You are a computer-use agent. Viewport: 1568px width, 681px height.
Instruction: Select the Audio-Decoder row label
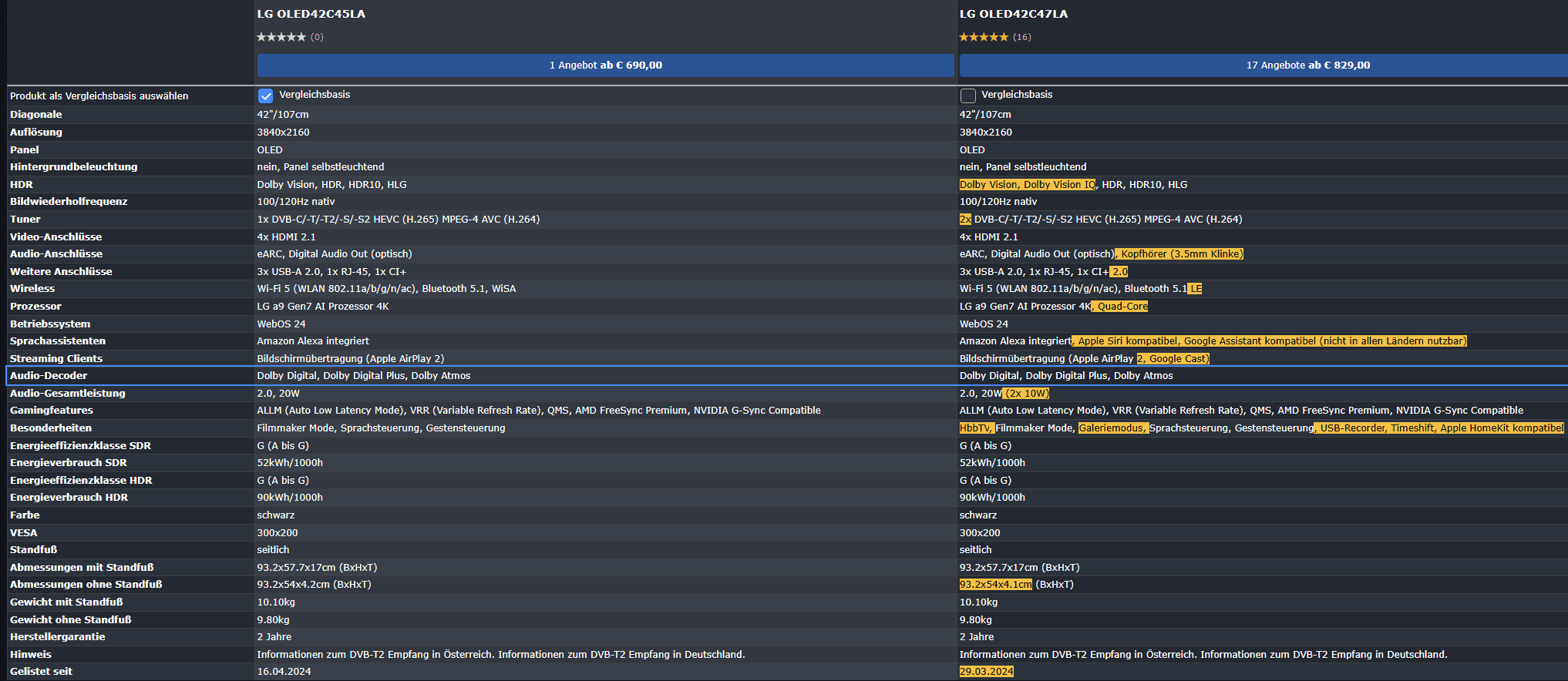click(x=49, y=376)
